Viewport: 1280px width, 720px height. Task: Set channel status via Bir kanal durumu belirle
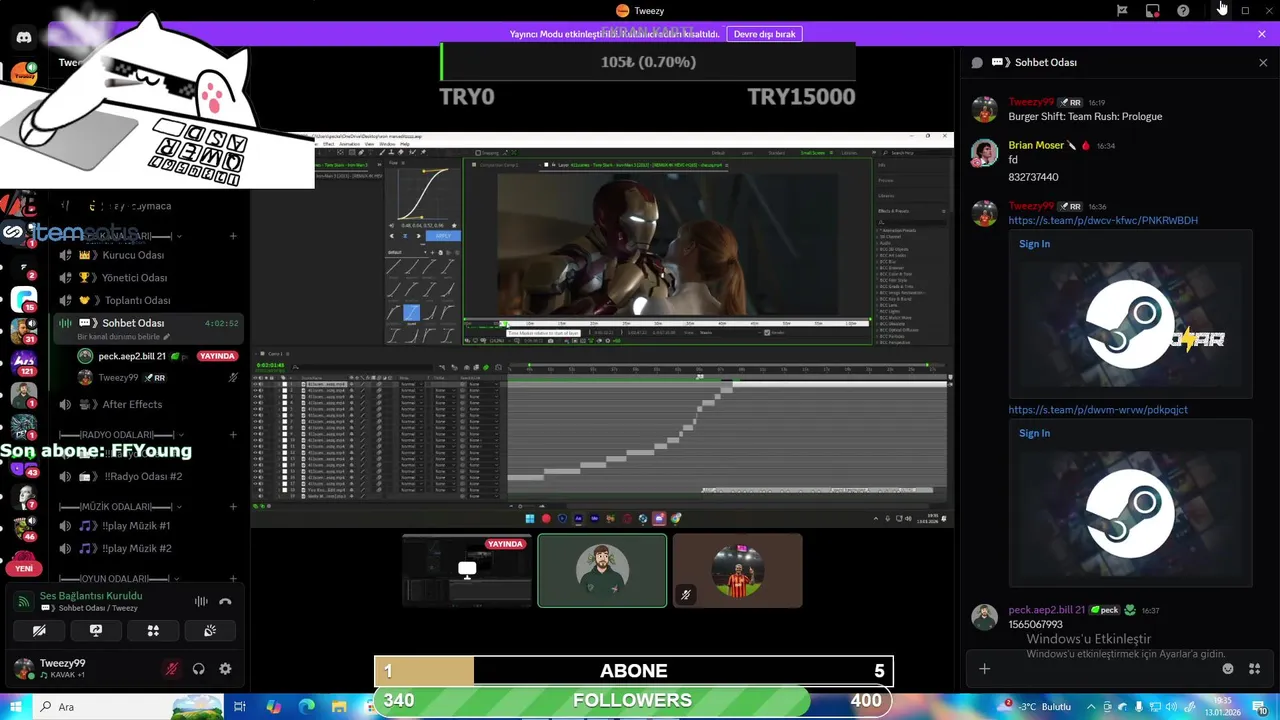[124, 337]
